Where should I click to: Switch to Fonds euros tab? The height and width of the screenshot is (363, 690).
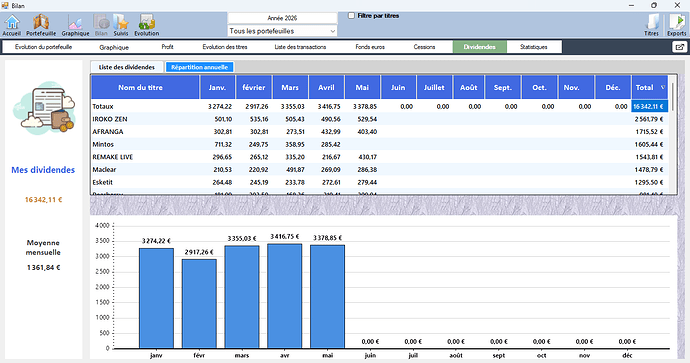(x=370, y=47)
